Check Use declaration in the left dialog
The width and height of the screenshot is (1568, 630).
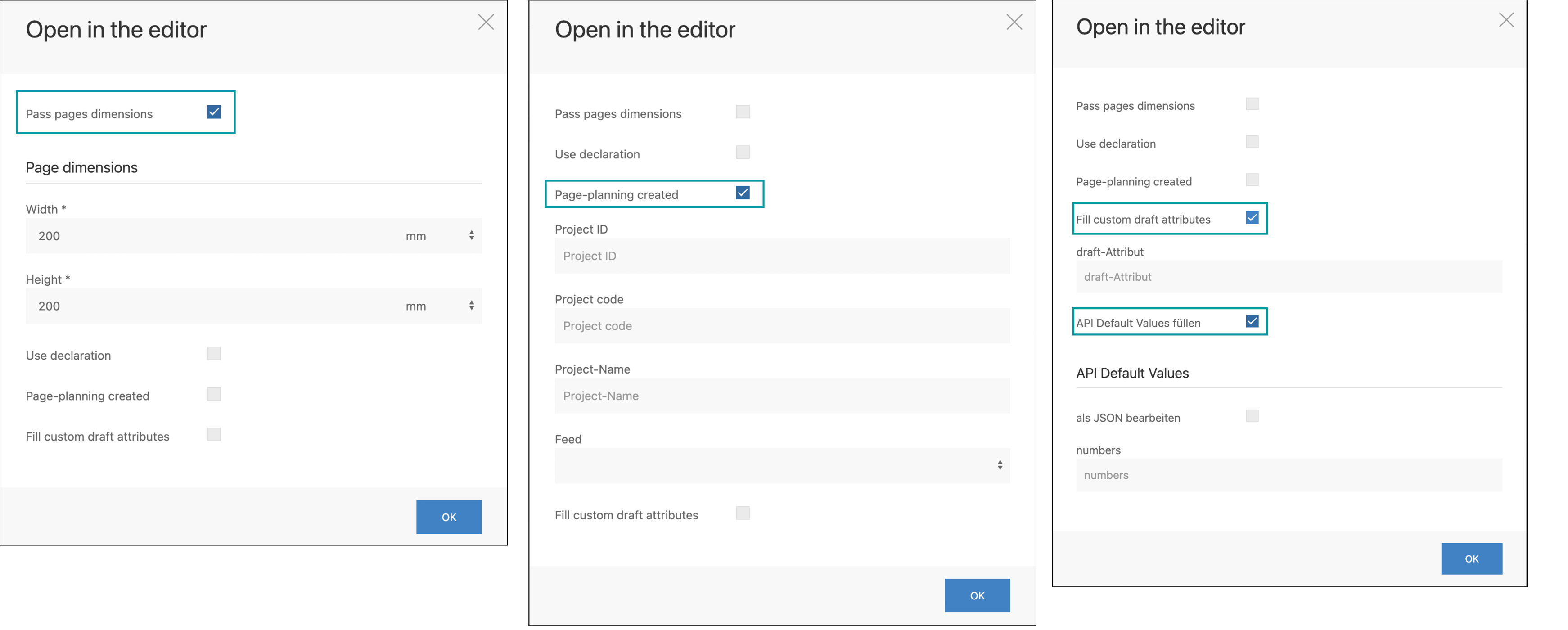tap(214, 354)
